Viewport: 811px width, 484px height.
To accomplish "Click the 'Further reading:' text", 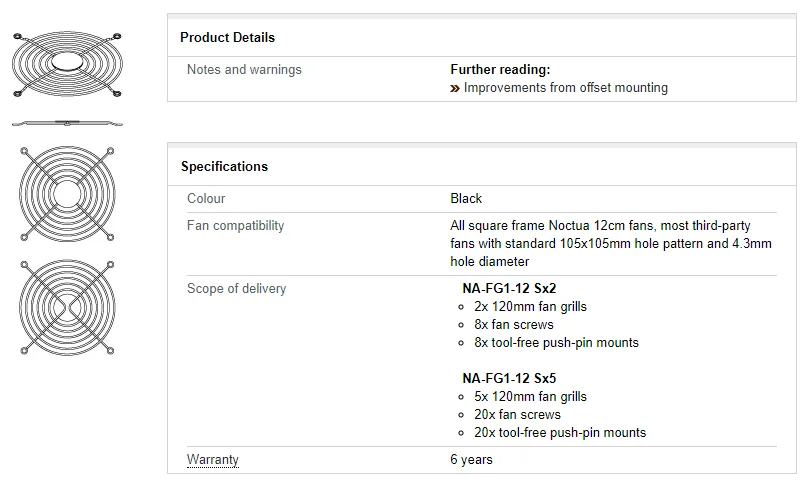I will [x=500, y=70].
